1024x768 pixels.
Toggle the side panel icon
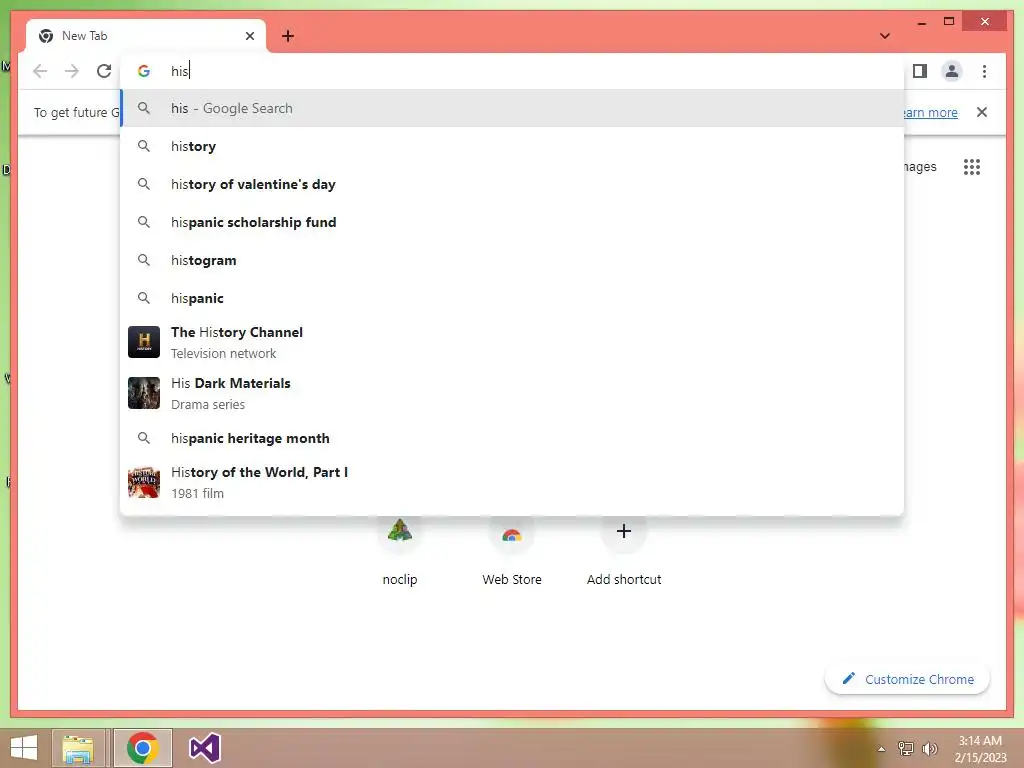coord(920,71)
